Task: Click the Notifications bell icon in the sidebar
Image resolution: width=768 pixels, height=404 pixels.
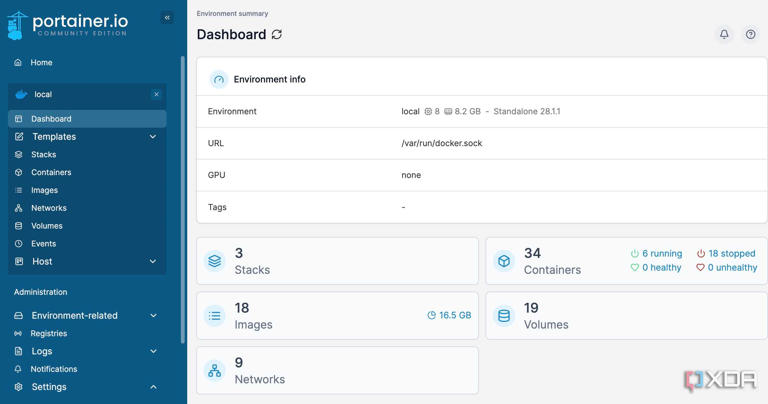Action: 18,369
